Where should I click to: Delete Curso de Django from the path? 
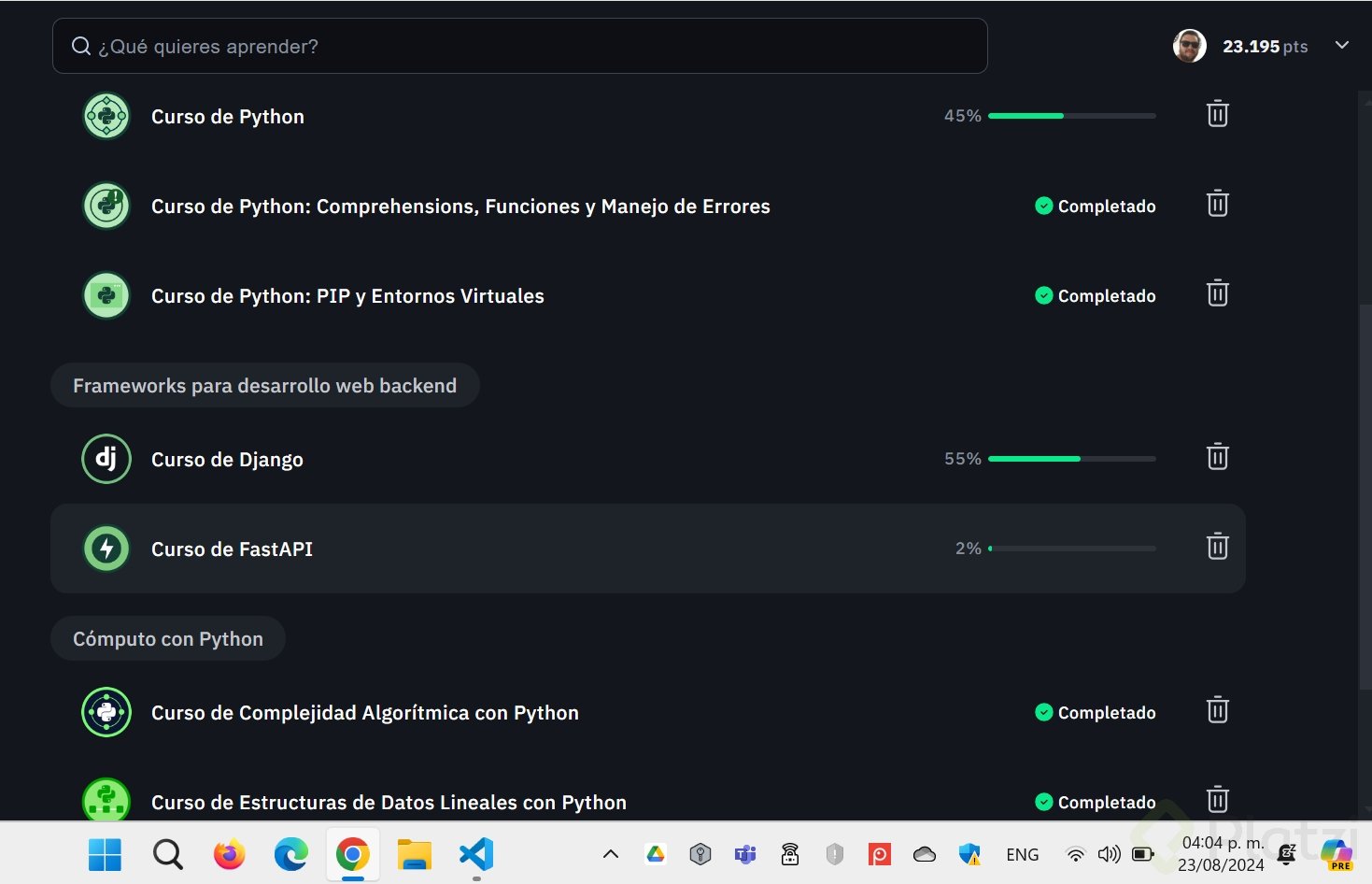(x=1217, y=457)
